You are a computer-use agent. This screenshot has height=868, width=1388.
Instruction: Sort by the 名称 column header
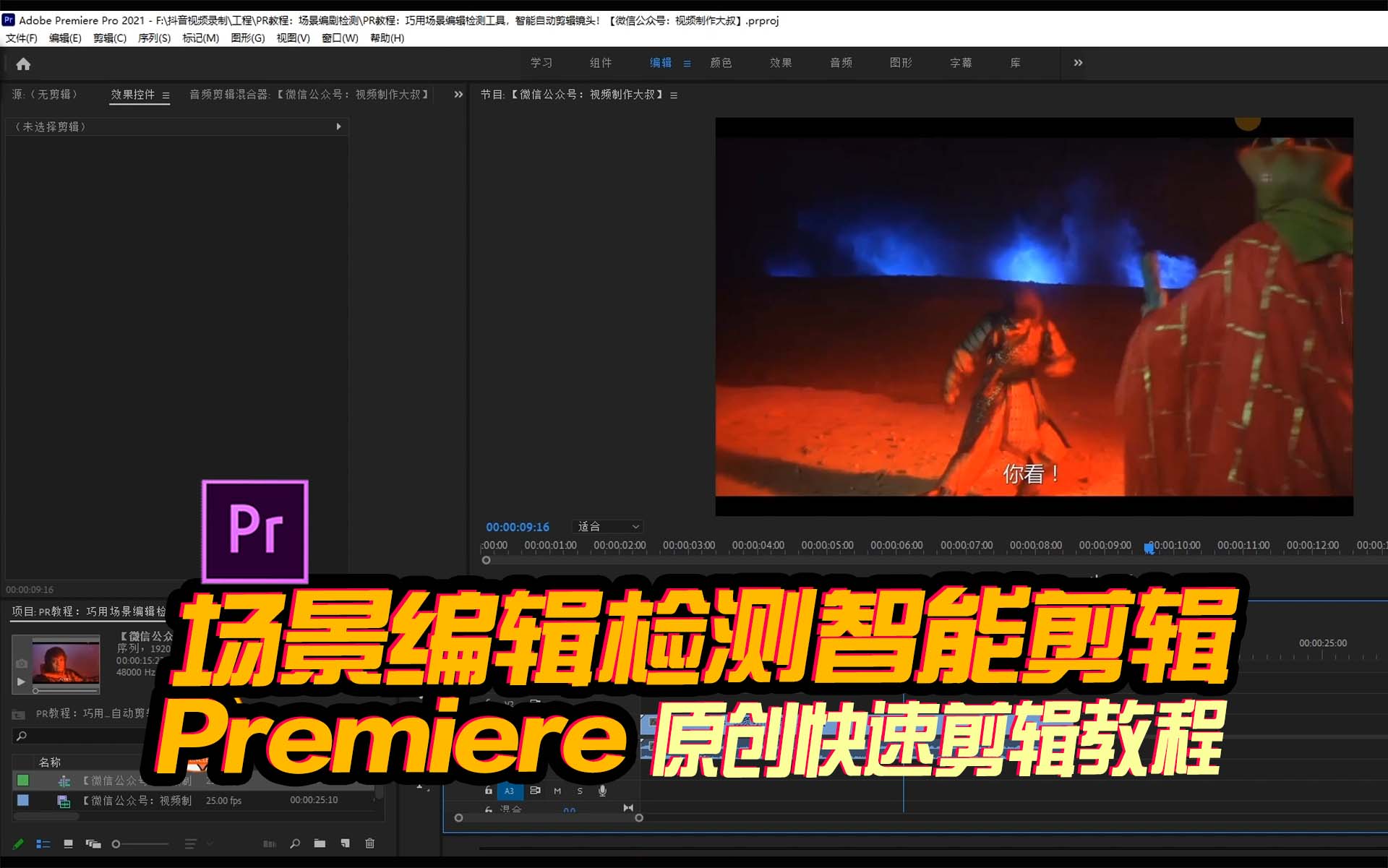point(50,762)
